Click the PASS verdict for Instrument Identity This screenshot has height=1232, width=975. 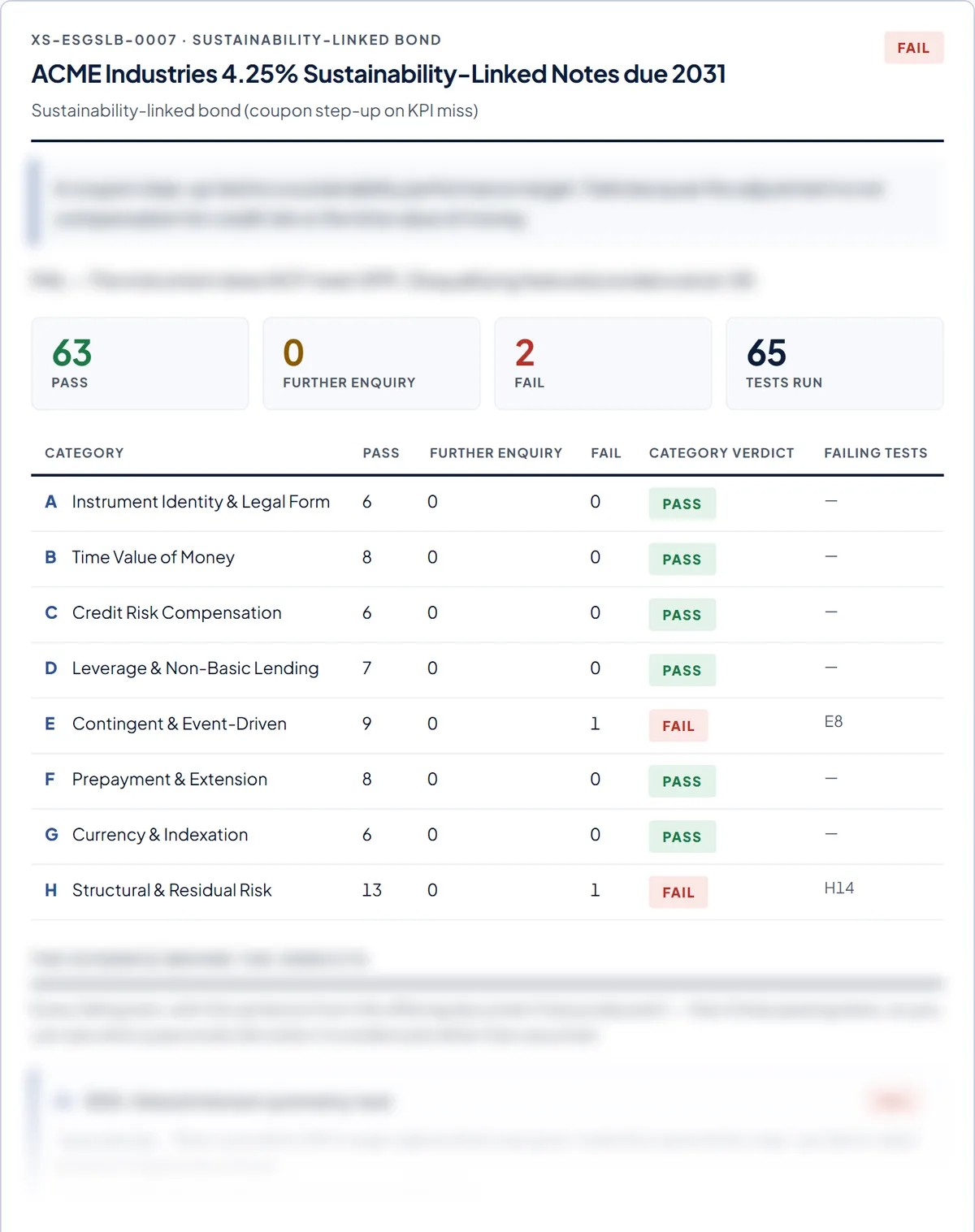682,504
